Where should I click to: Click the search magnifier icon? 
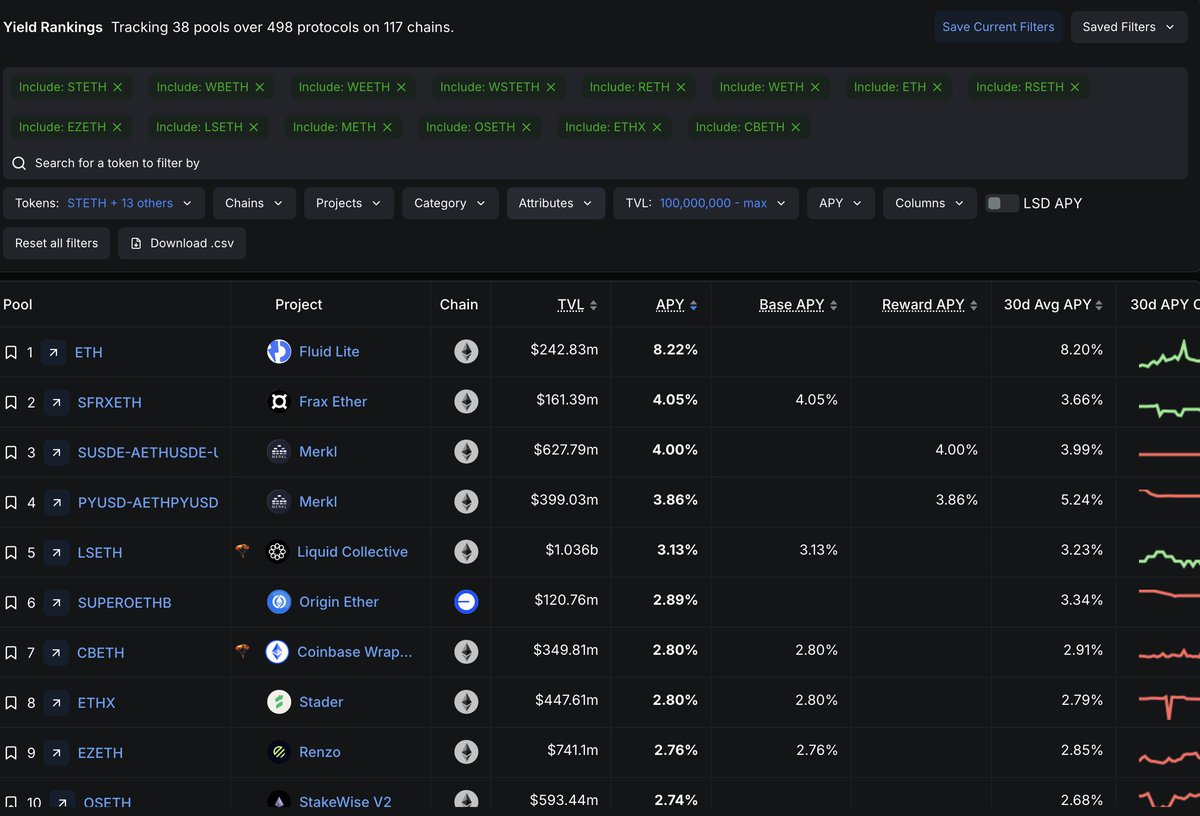19,162
